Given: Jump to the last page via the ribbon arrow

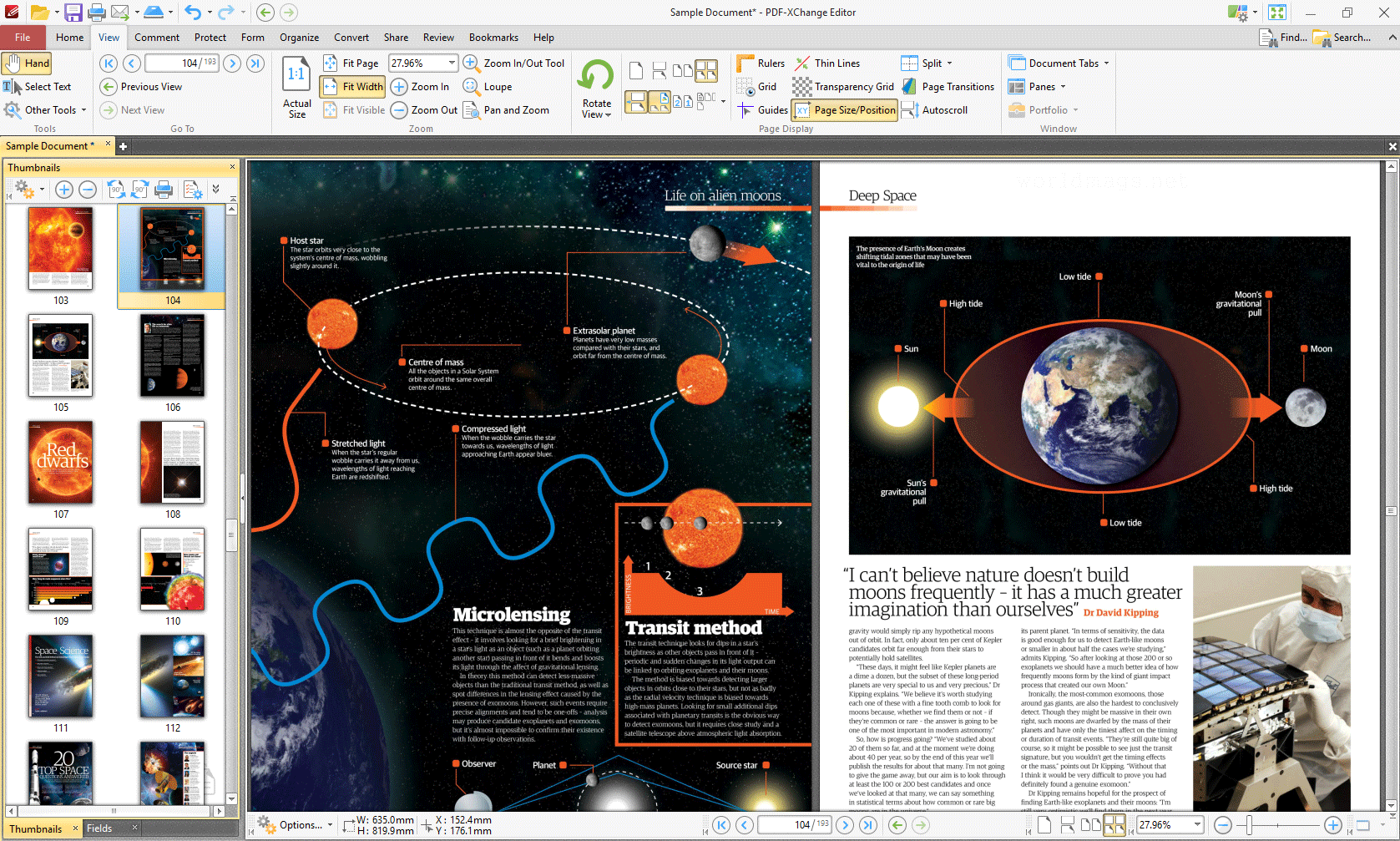Looking at the screenshot, I should tap(255, 63).
